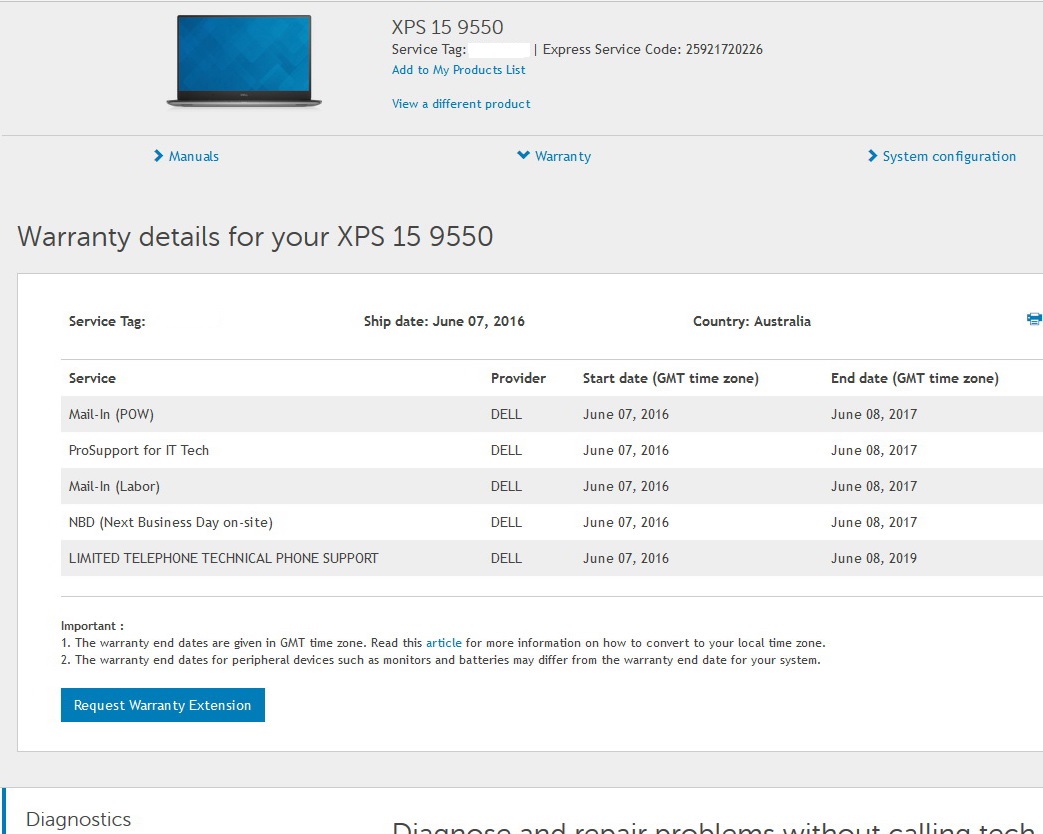Image resolution: width=1043 pixels, height=834 pixels.
Task: Click the Important note label
Action: [92, 626]
